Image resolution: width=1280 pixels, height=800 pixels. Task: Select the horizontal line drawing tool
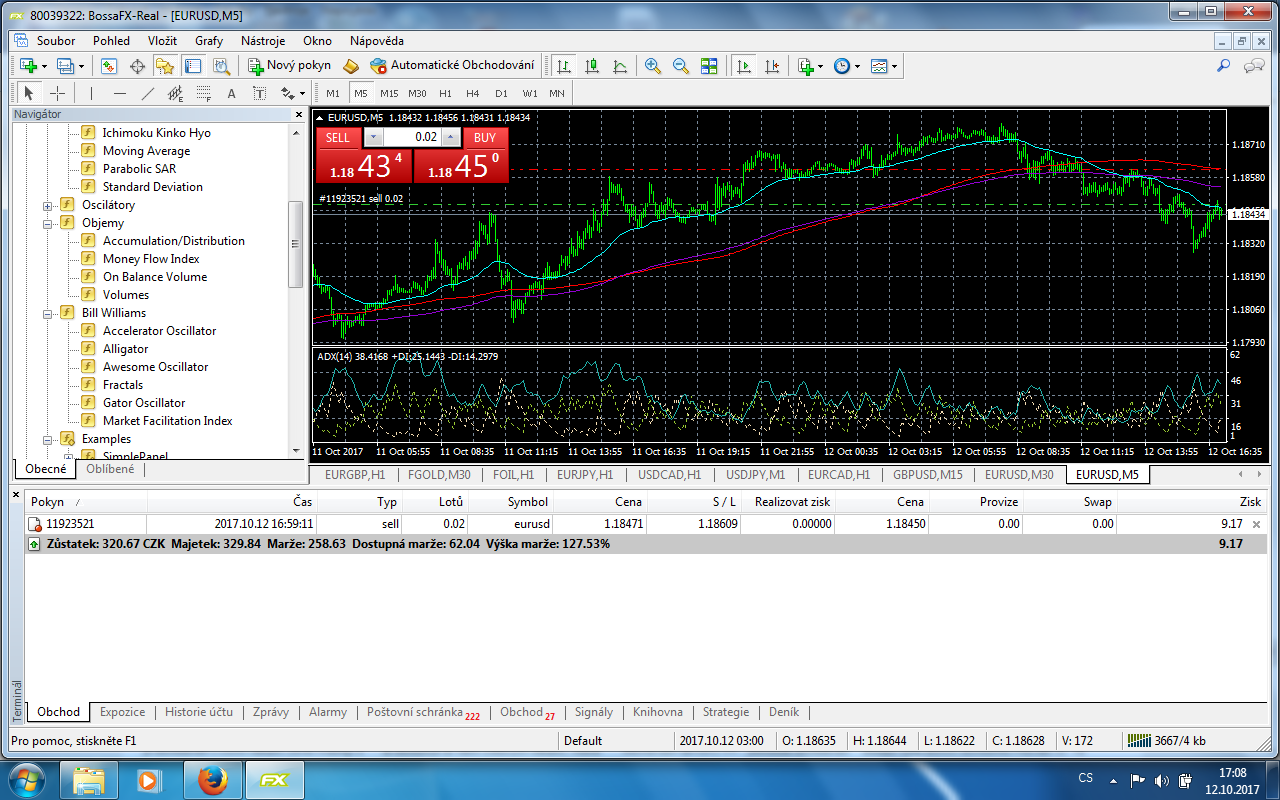click(x=120, y=93)
